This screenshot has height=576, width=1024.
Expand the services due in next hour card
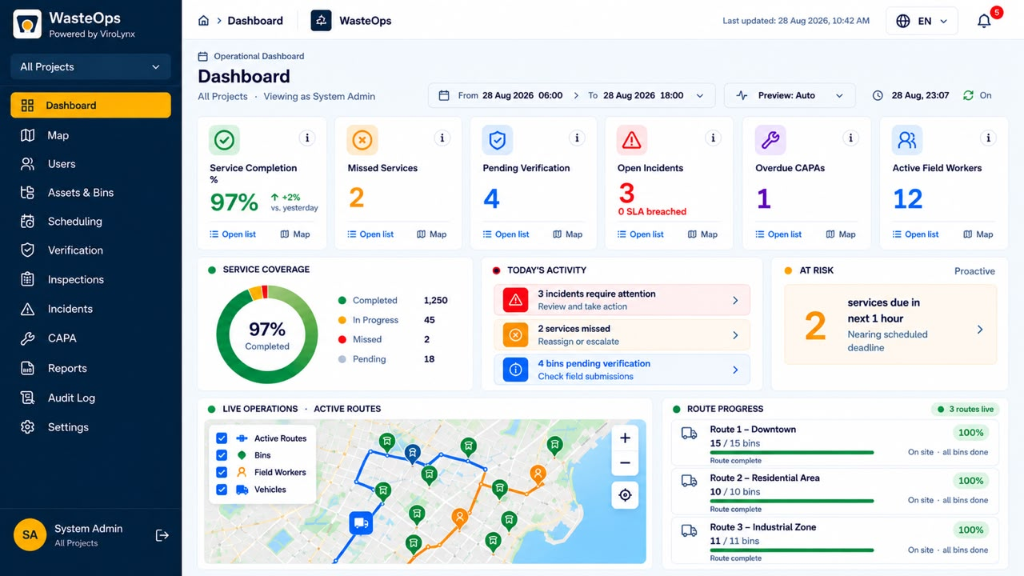point(890,325)
